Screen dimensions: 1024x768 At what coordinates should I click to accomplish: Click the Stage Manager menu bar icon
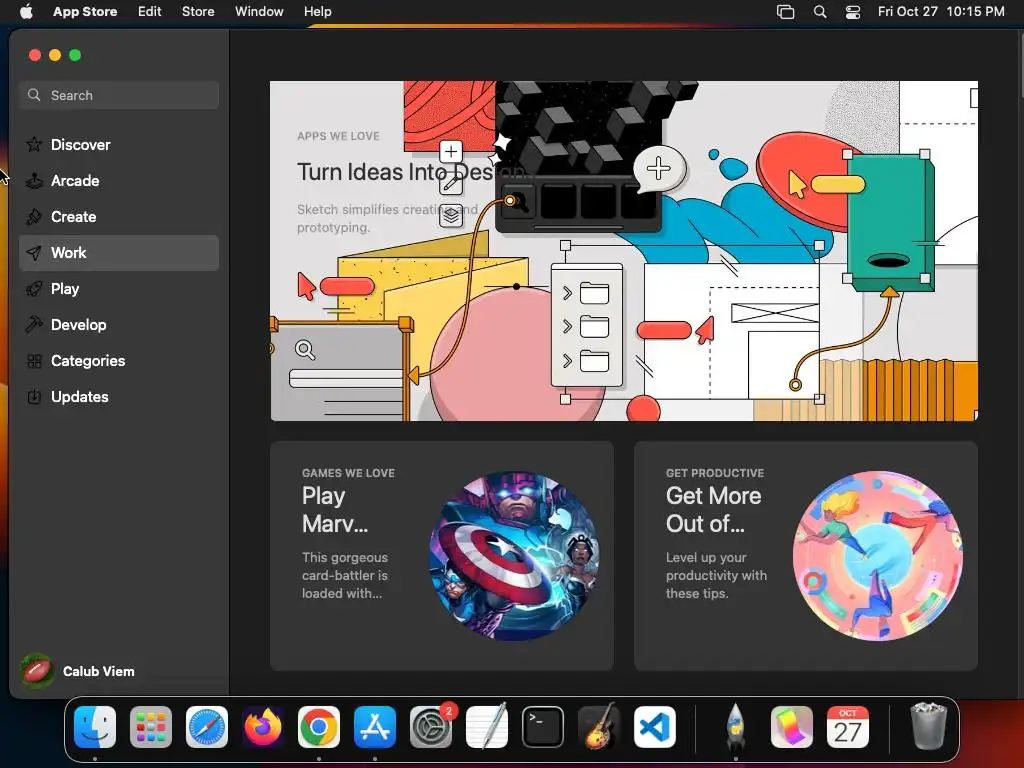pyautogui.click(x=786, y=12)
